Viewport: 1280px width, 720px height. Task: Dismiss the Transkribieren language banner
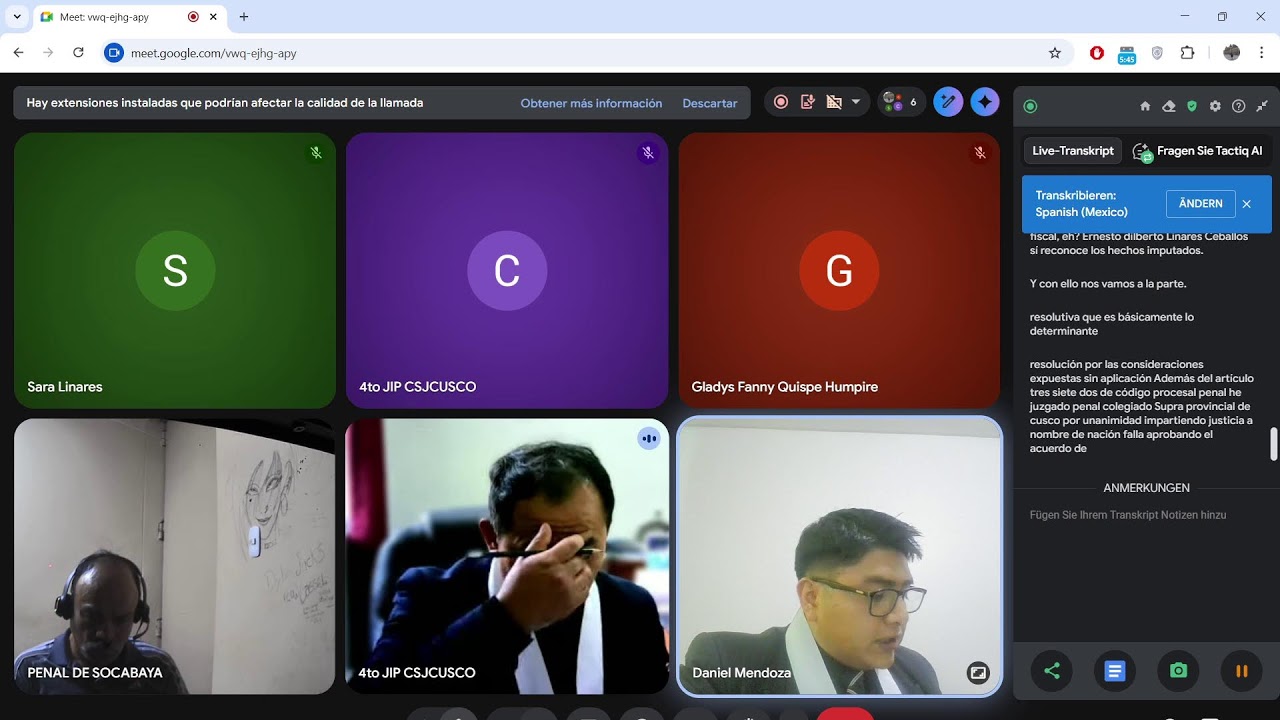1247,204
